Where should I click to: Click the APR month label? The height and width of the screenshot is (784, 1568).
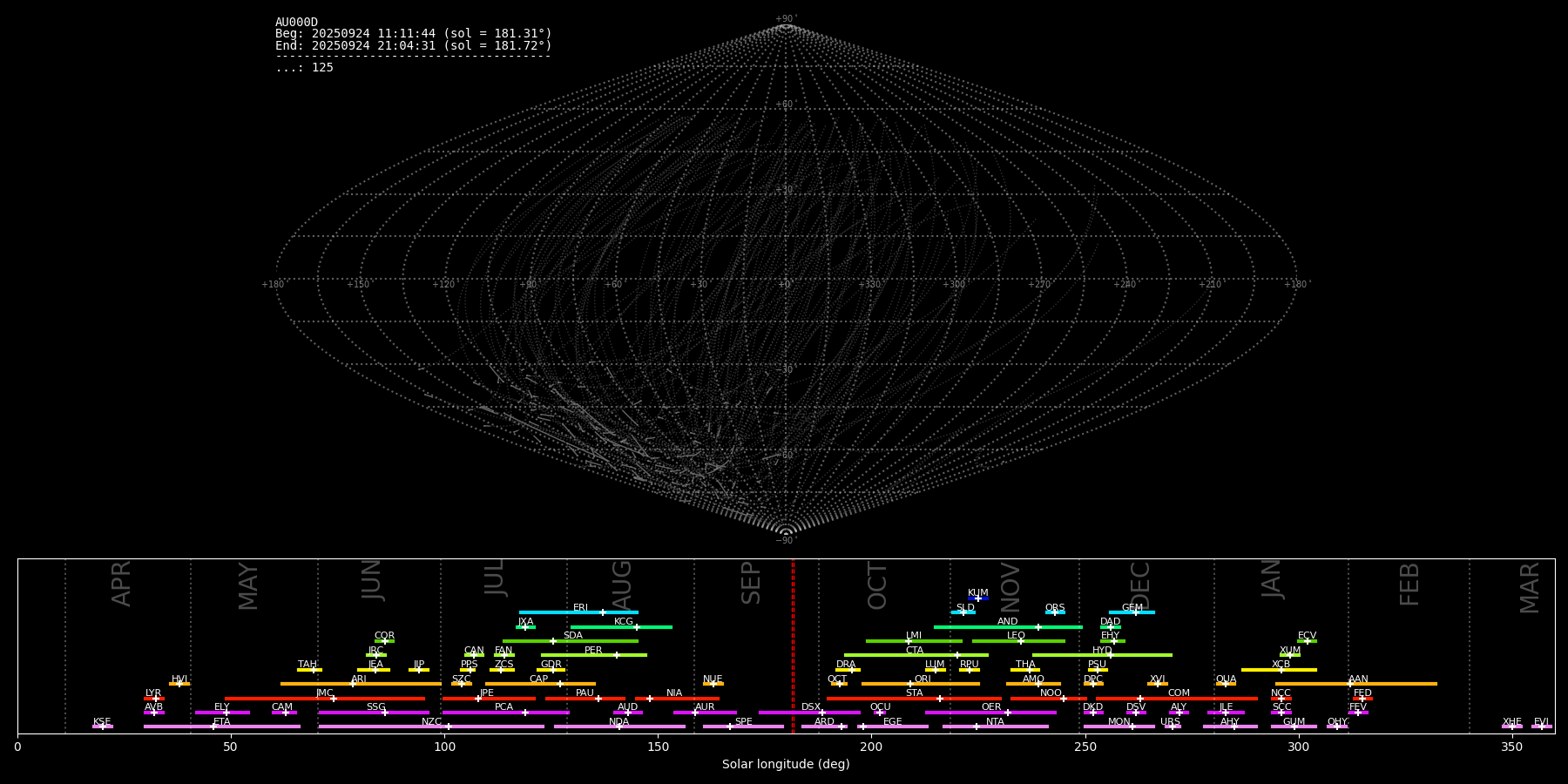pyautogui.click(x=121, y=584)
